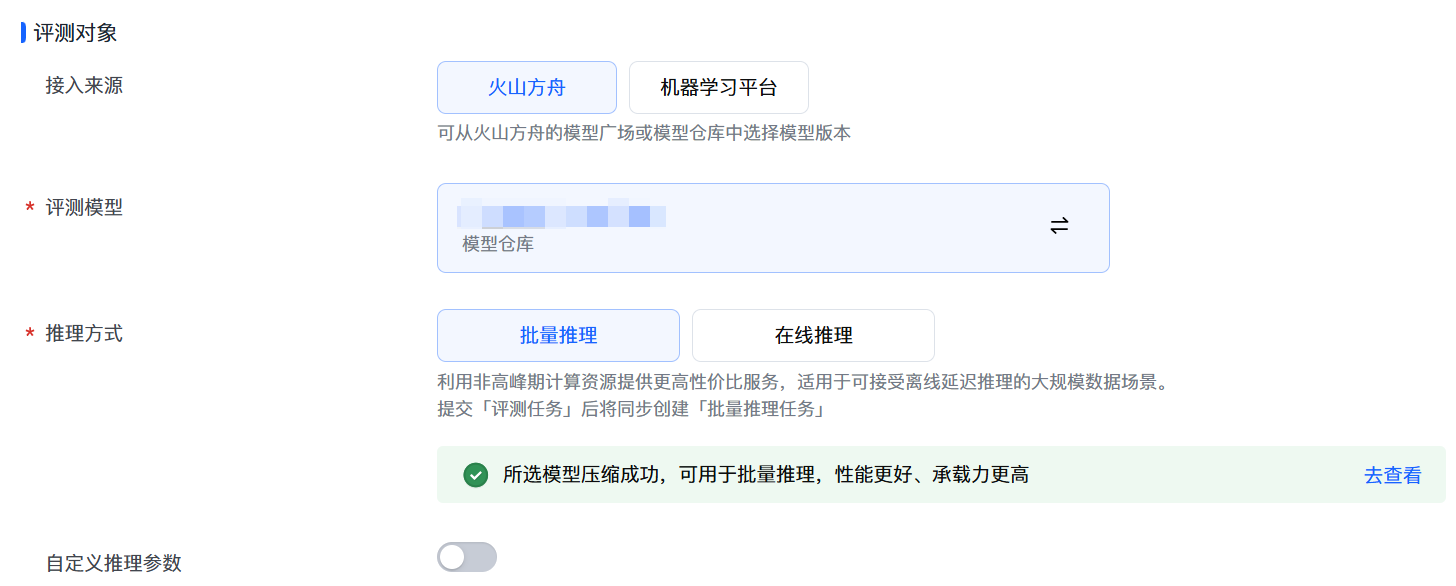
Task: Click the 自定义推理参数 label text
Action: click(x=114, y=563)
